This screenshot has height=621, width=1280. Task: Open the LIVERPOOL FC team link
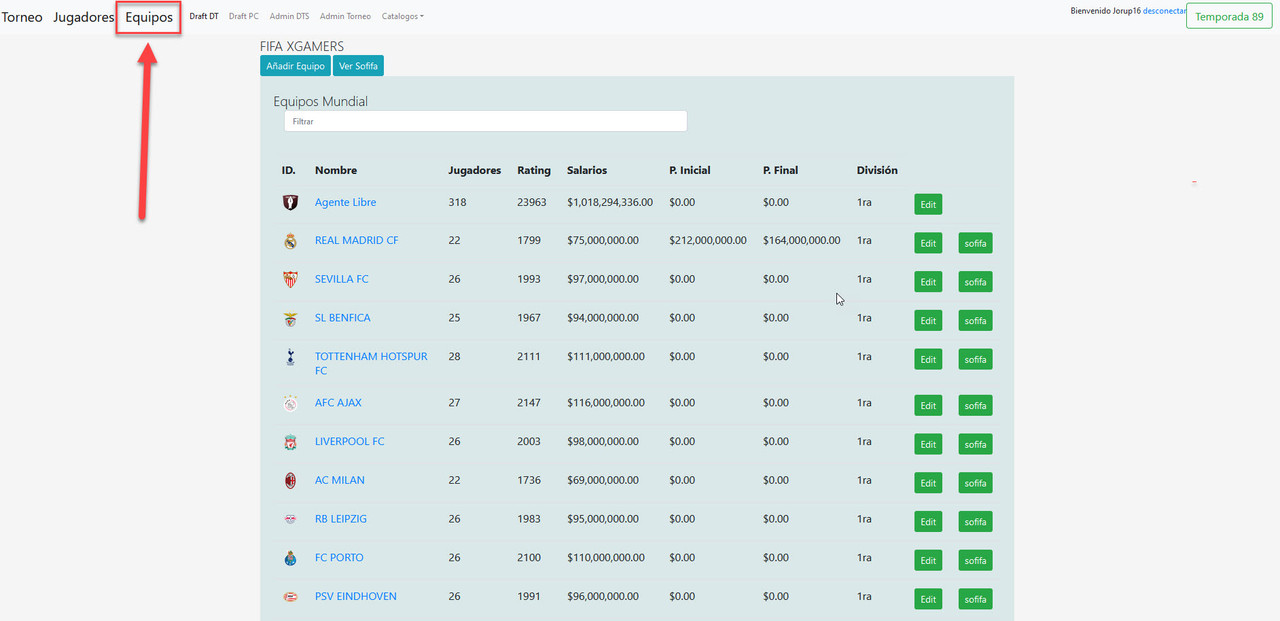tap(350, 442)
